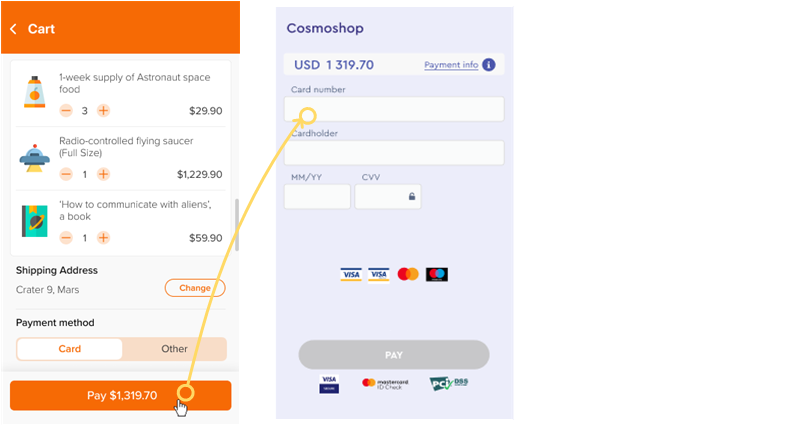Viewport: 790px width, 426px height.
Task: Decrease Astronaut space food quantity
Action: (66, 111)
